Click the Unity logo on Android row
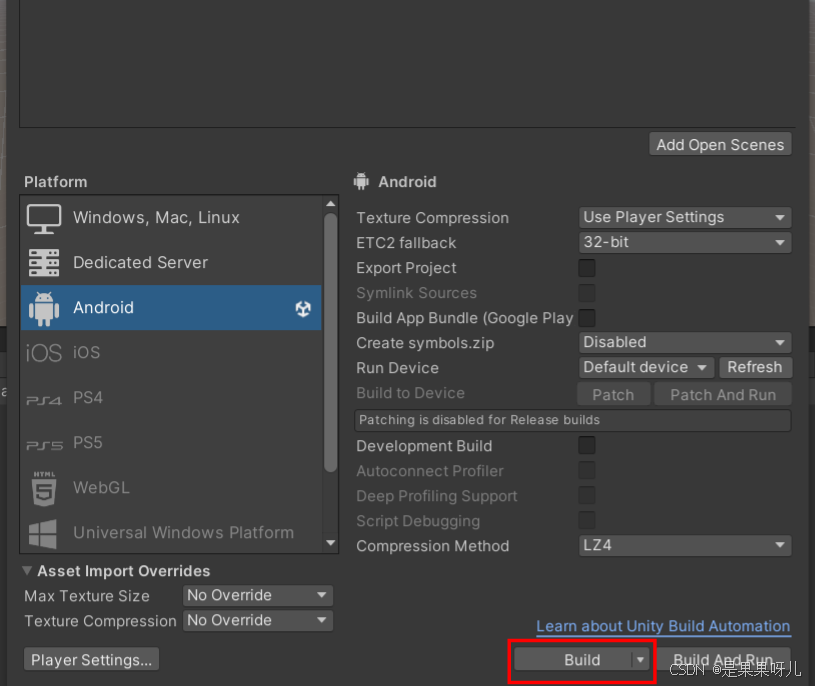815x686 pixels. tap(303, 309)
